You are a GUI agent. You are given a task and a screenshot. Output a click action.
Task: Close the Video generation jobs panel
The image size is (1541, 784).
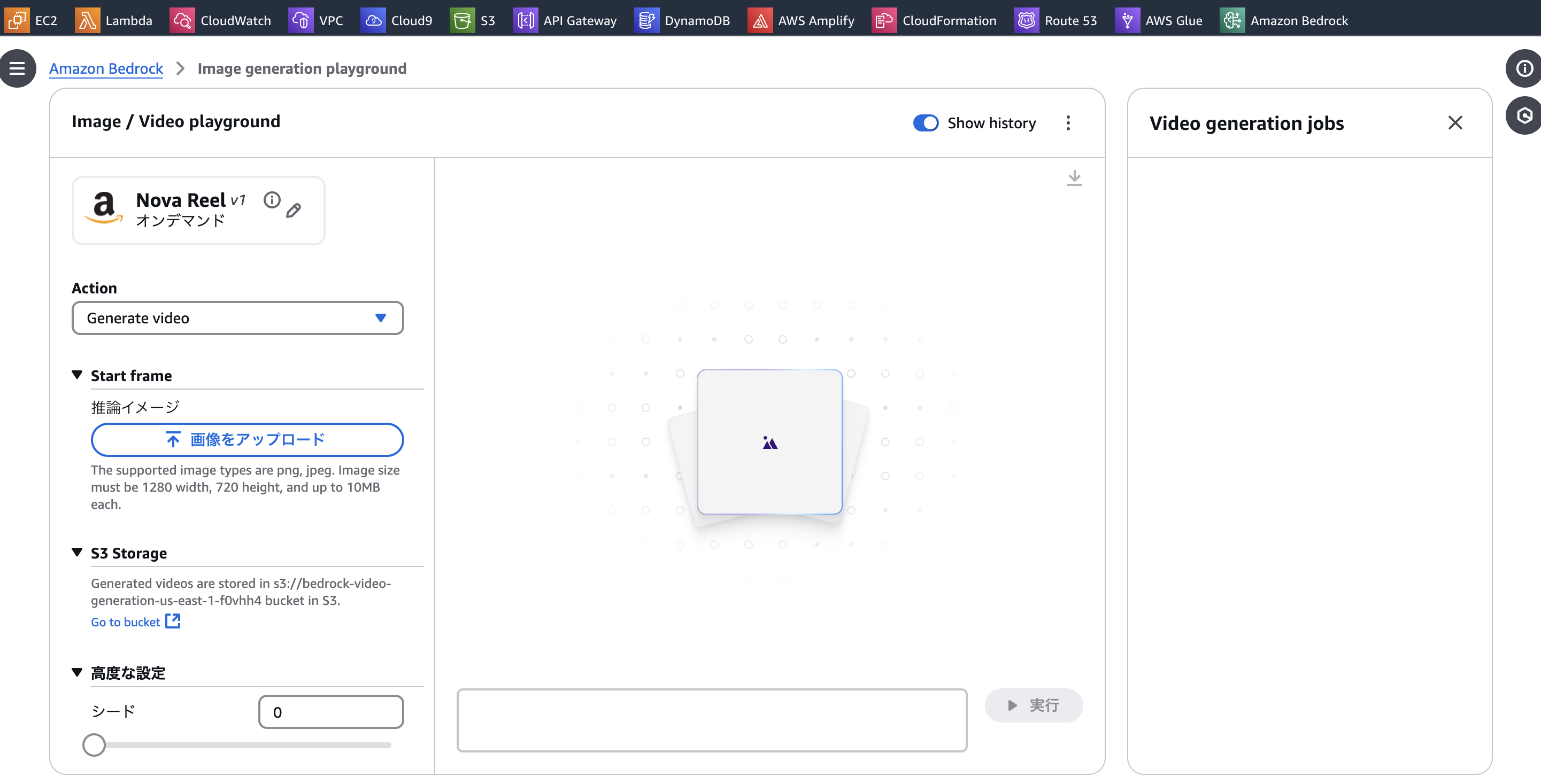pos(1455,122)
